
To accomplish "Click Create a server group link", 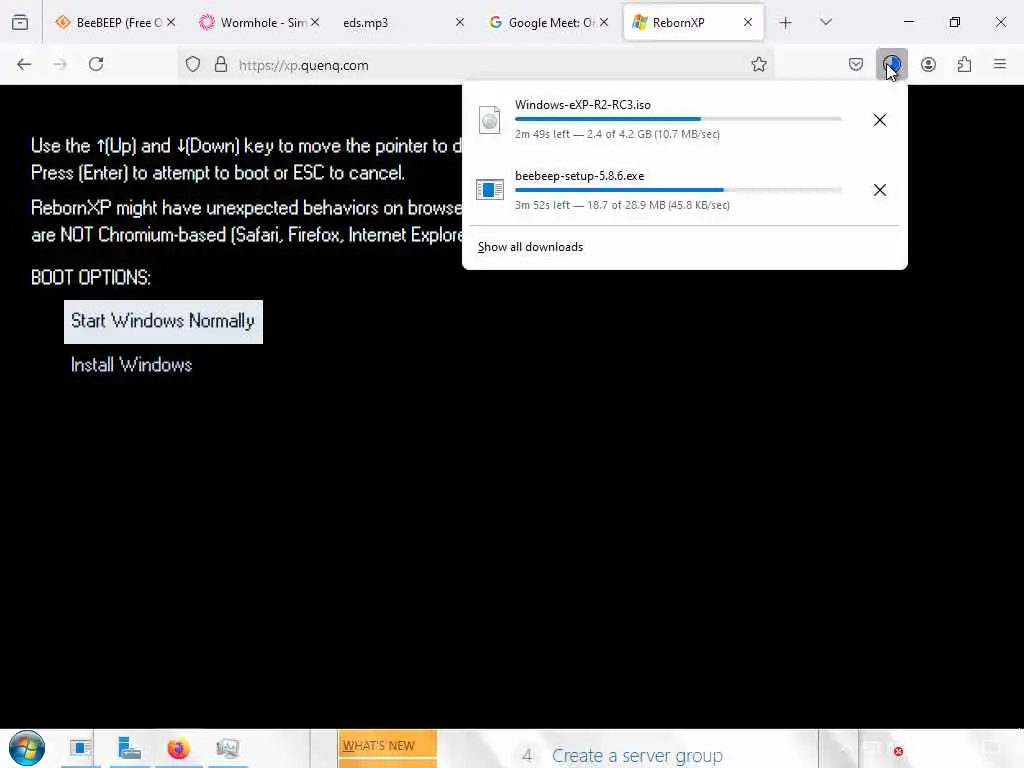I will point(637,756).
